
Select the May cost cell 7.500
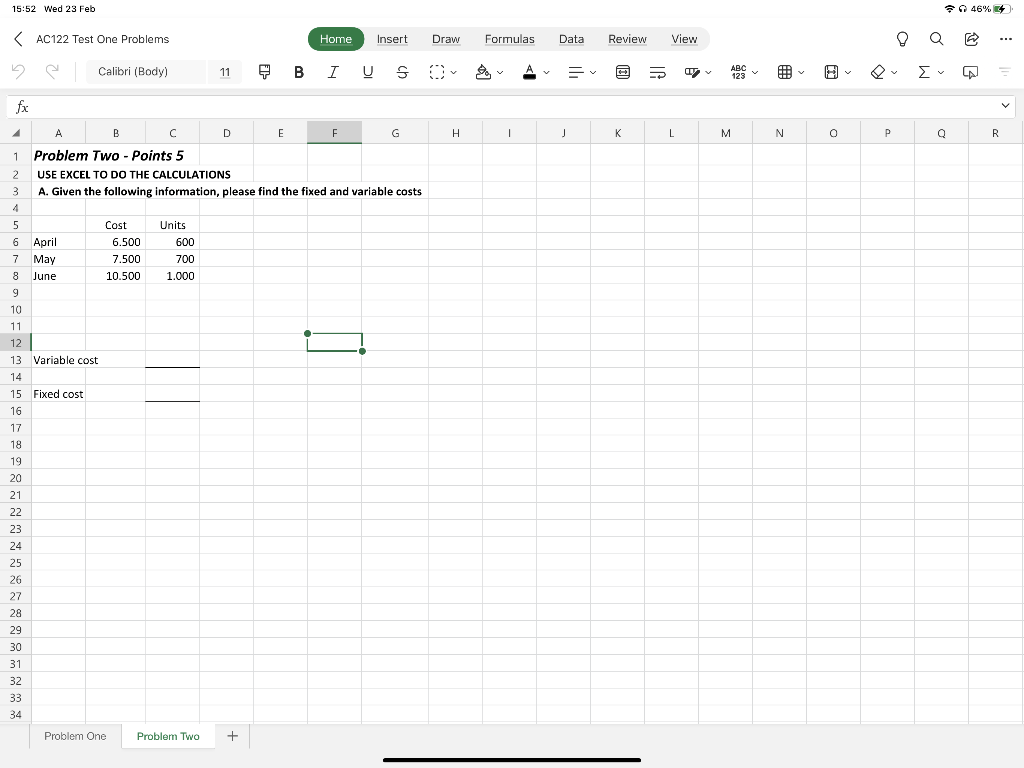pos(116,259)
